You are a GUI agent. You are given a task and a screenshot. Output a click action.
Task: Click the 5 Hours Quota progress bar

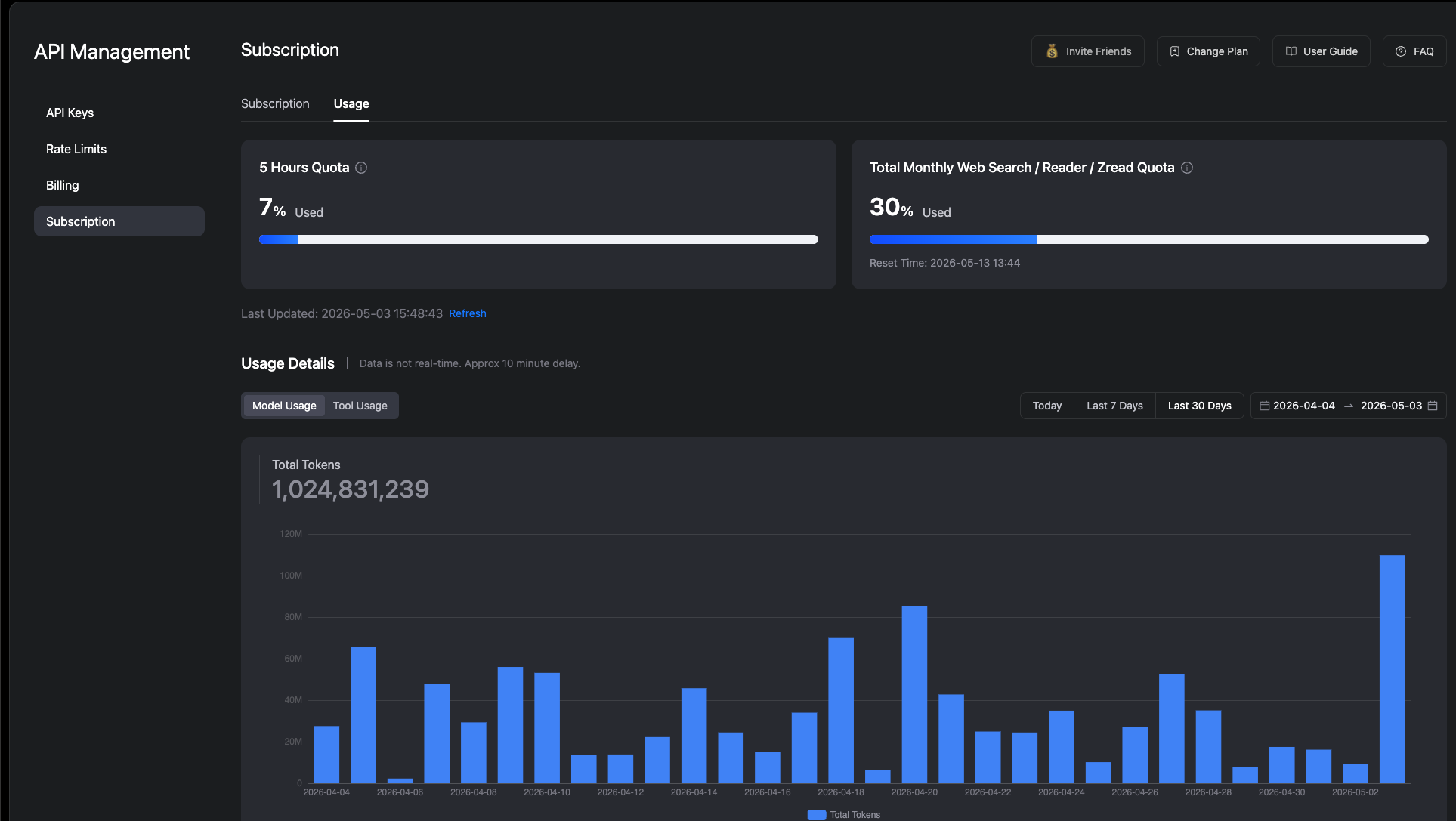coord(539,239)
